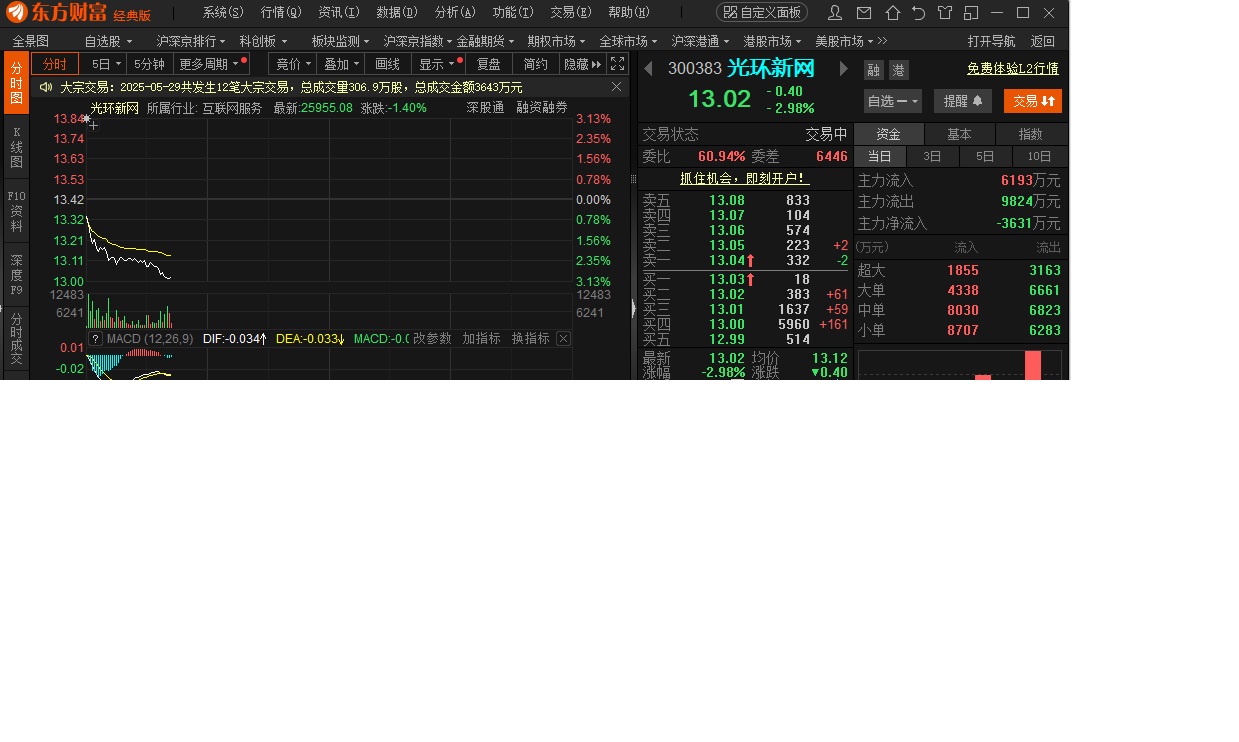The width and height of the screenshot is (1239, 742).
Task: Open 沪深京排行 menu dropdown
Action: tap(191, 41)
